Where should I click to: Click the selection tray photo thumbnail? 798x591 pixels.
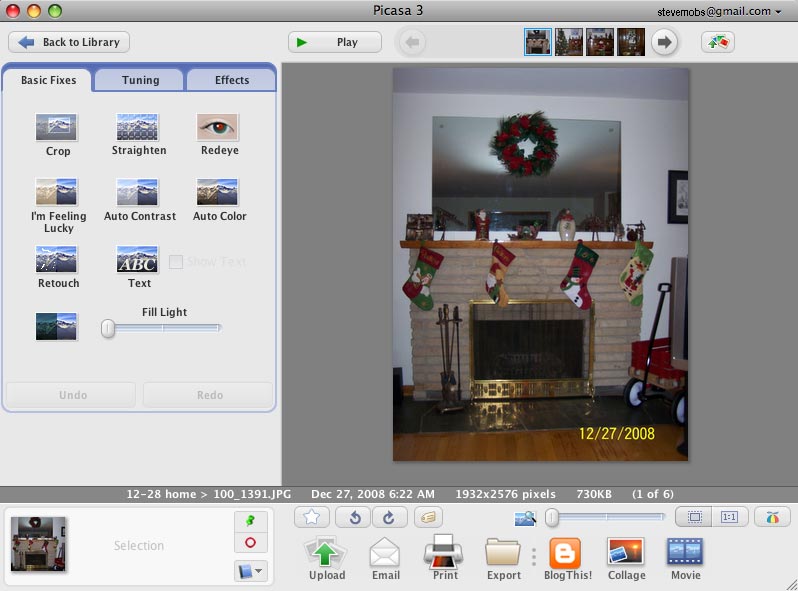[x=38, y=544]
